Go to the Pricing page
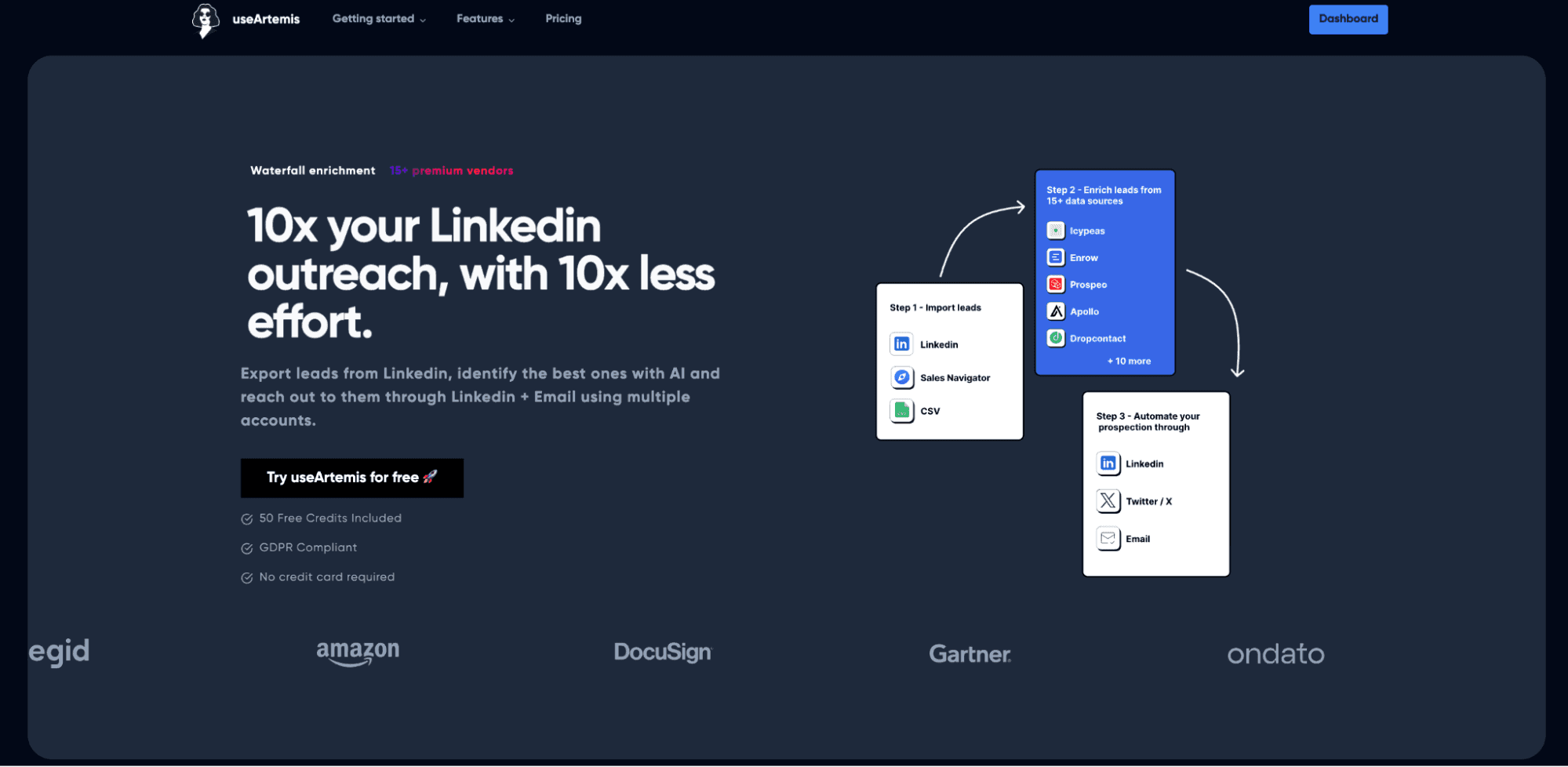1568x767 pixels. tap(563, 19)
